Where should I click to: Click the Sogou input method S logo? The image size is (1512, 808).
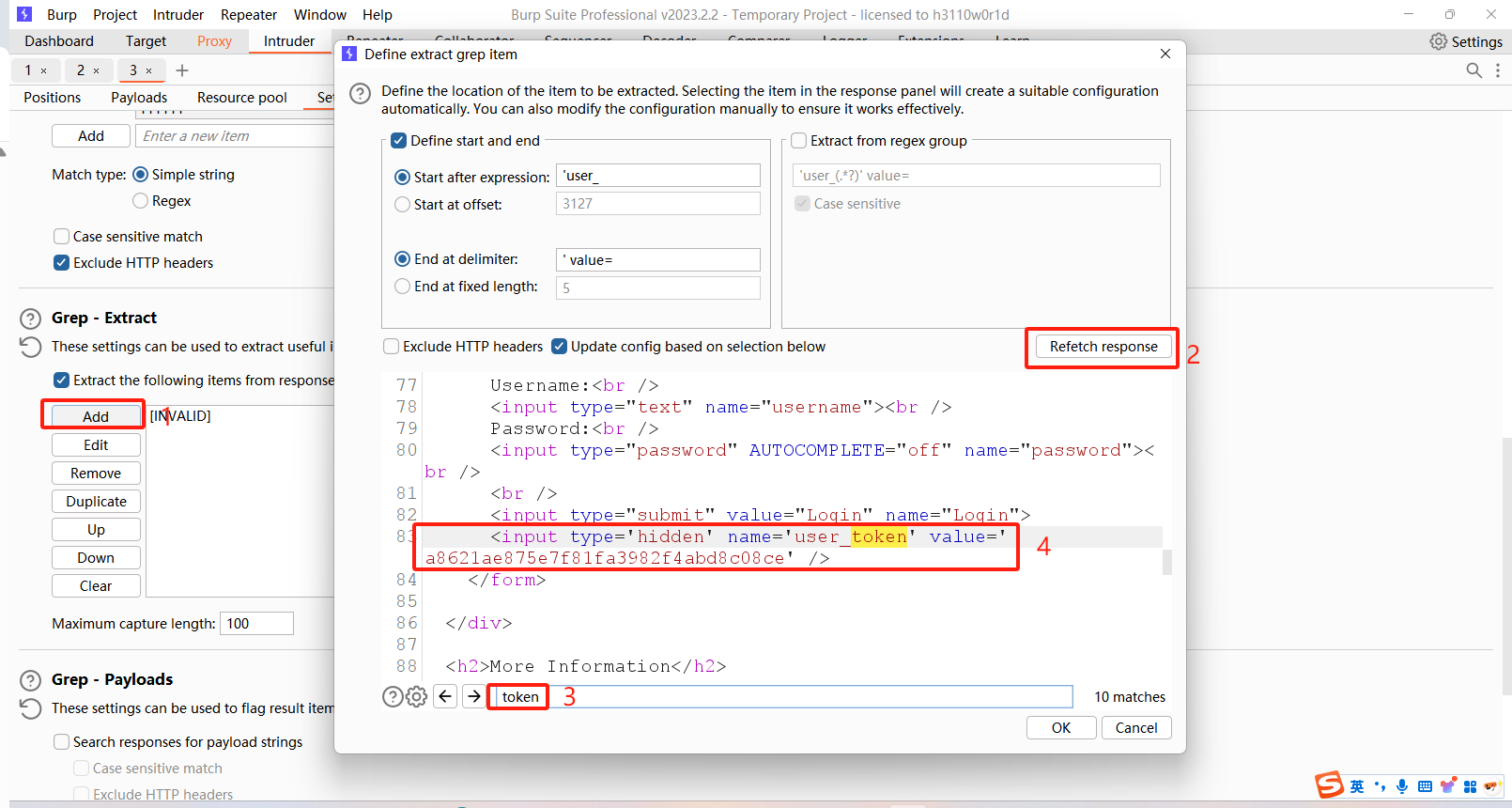coord(1329,785)
